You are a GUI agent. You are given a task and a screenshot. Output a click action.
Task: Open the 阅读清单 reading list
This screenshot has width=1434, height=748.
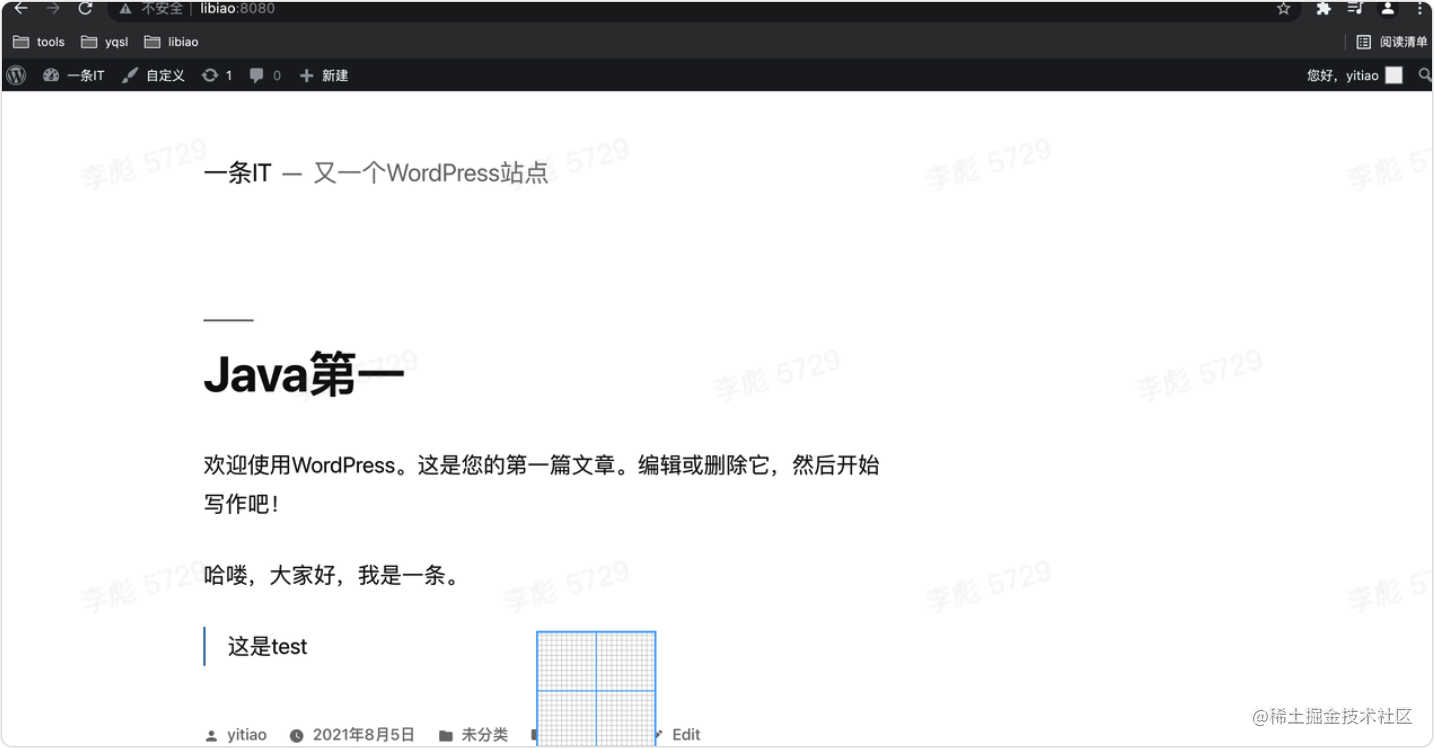pyautogui.click(x=1392, y=42)
